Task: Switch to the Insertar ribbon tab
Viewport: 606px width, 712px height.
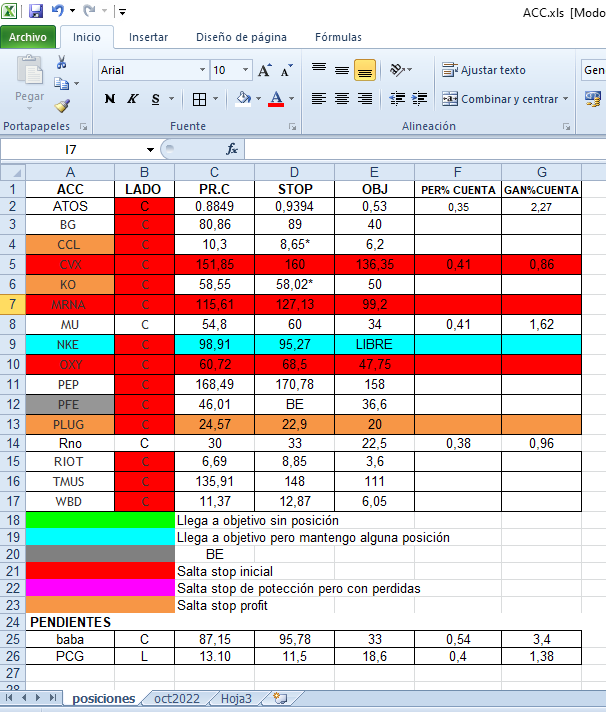Action: pyautogui.click(x=148, y=37)
